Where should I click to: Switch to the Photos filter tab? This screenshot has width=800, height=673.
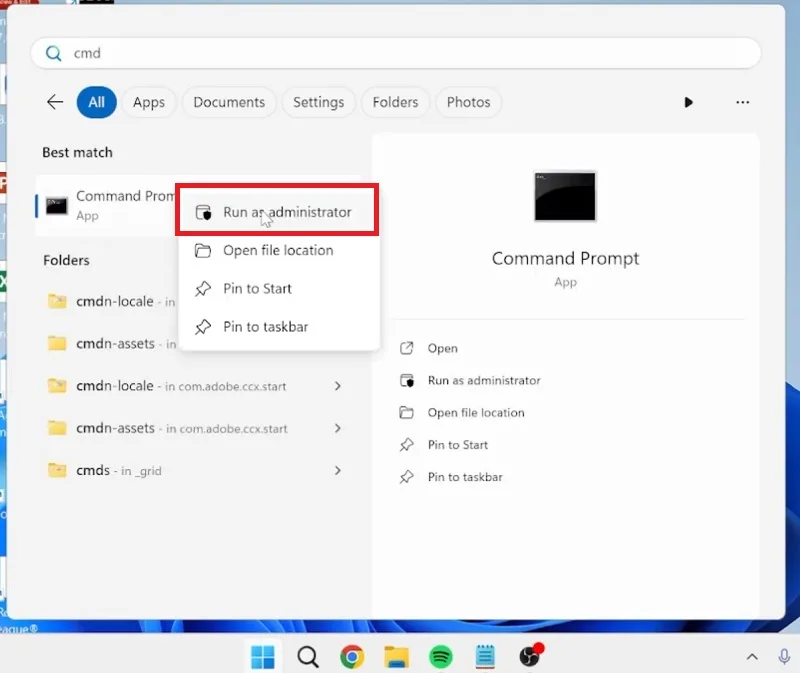468,102
